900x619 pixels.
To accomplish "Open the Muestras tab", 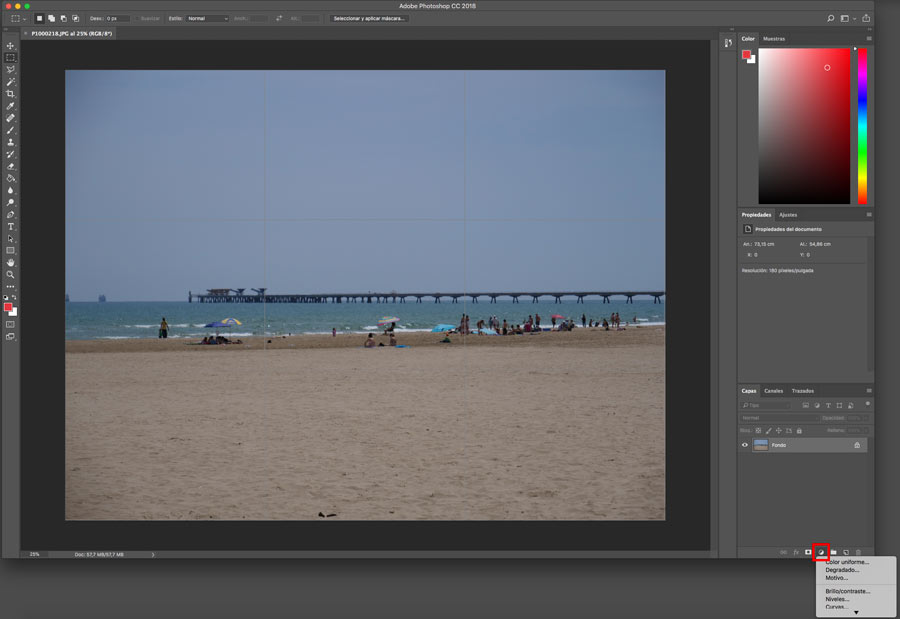I will click(774, 39).
